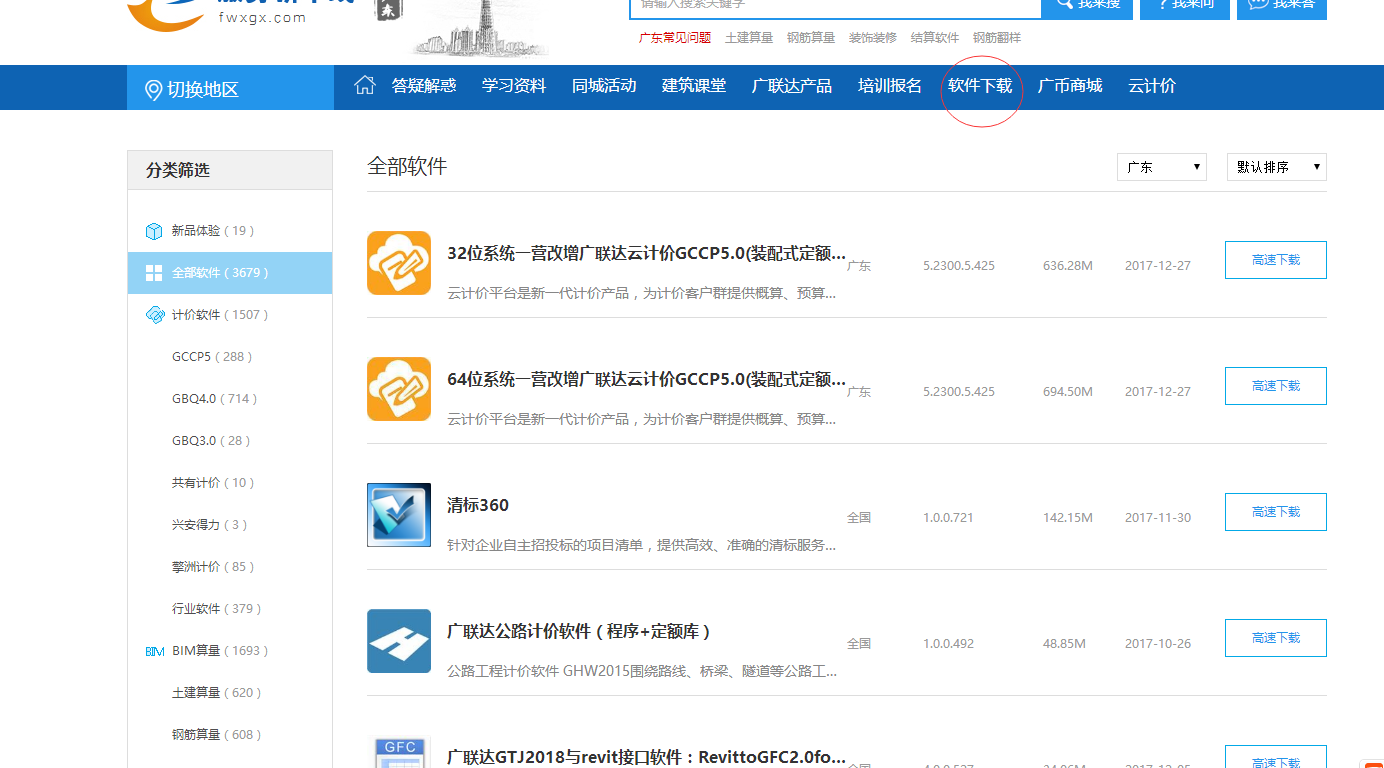Click the fwxgx.com site logo

[243, 15]
